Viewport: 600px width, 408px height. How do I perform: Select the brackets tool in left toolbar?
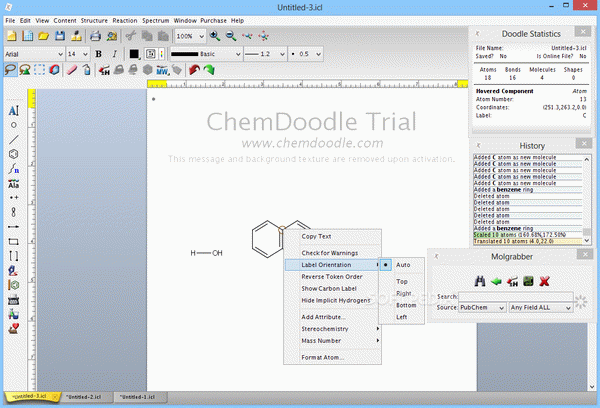pyautogui.click(x=13, y=256)
